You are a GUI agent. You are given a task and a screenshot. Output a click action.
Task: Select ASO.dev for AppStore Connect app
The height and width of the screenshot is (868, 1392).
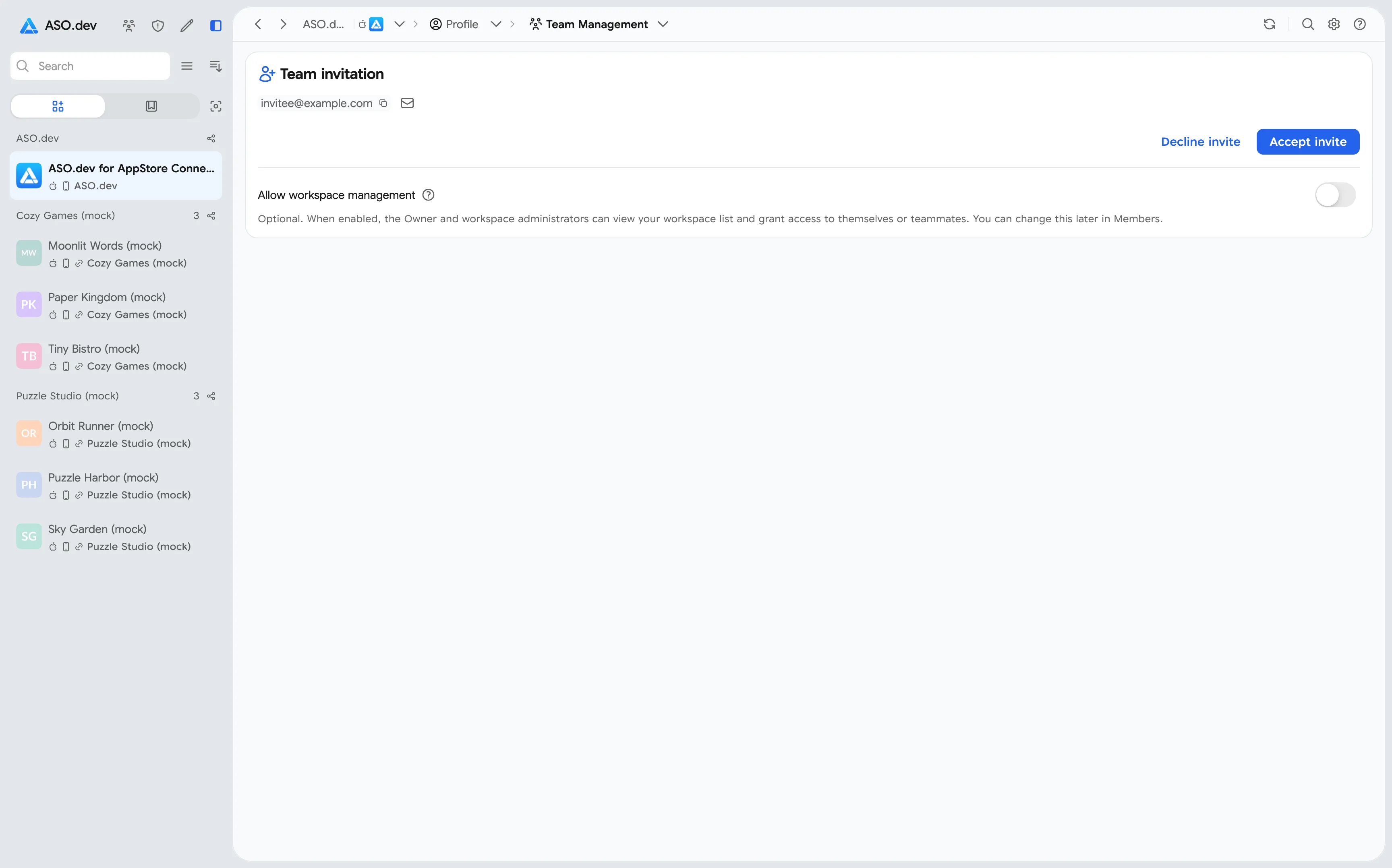click(x=116, y=176)
